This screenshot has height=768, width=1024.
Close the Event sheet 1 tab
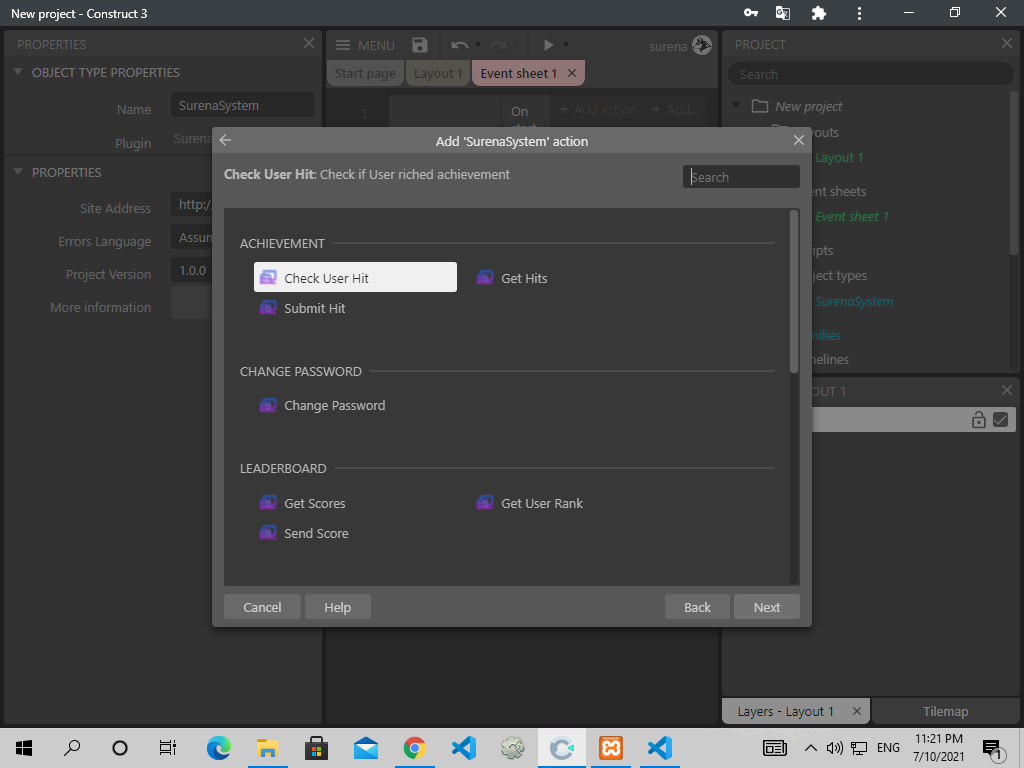point(572,73)
